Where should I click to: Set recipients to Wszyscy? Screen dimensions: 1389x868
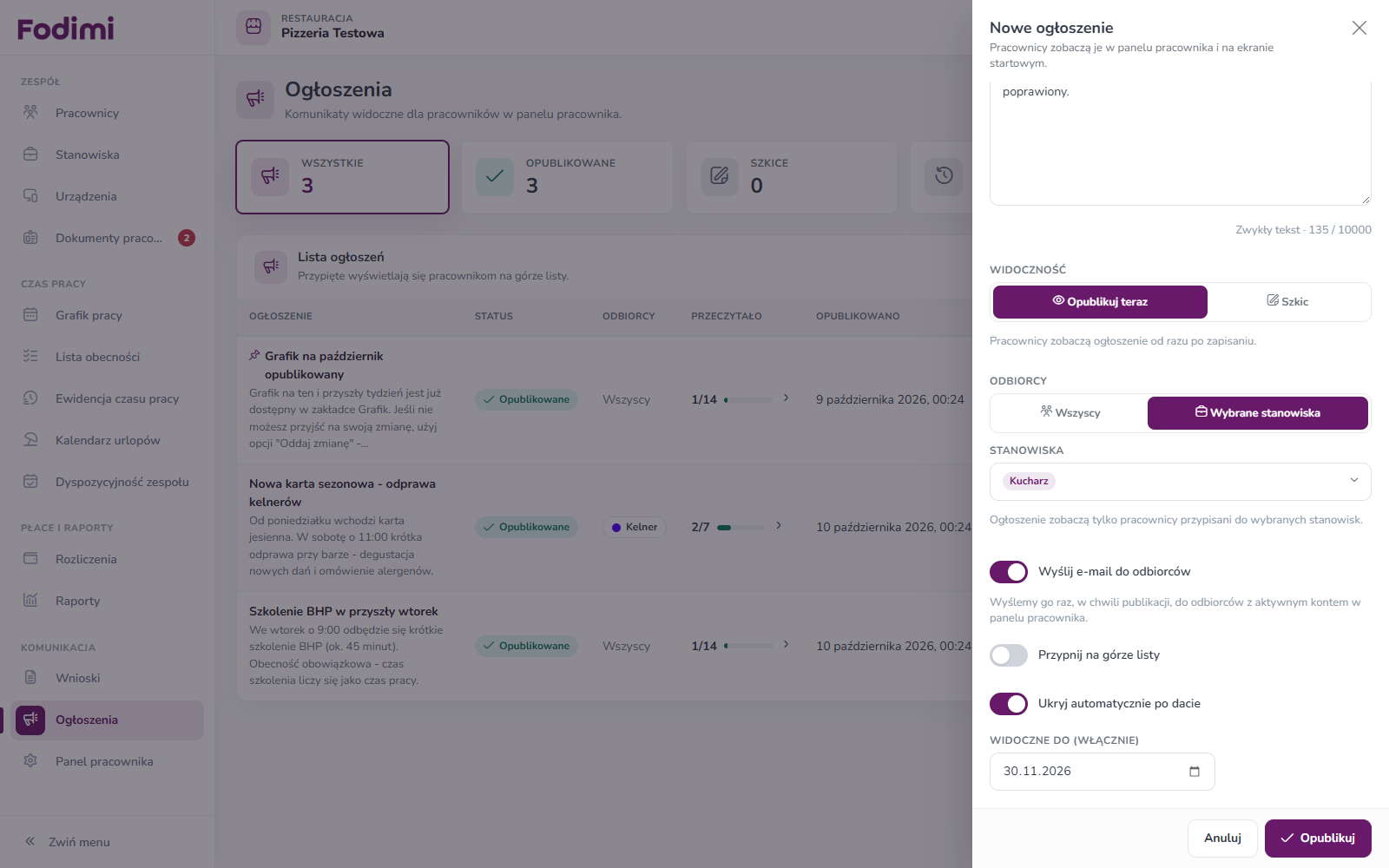point(1070,413)
